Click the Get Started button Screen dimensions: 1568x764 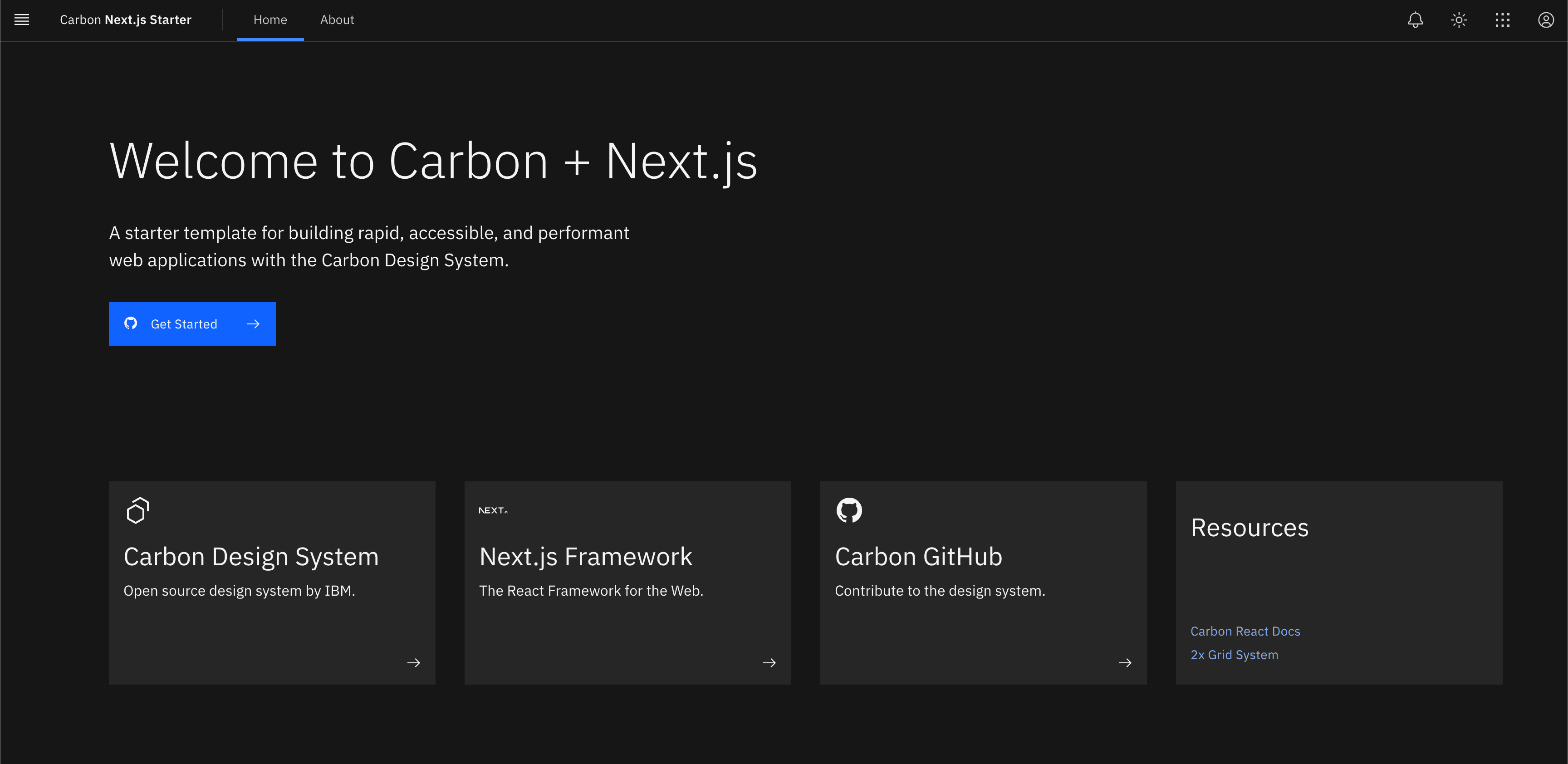192,324
